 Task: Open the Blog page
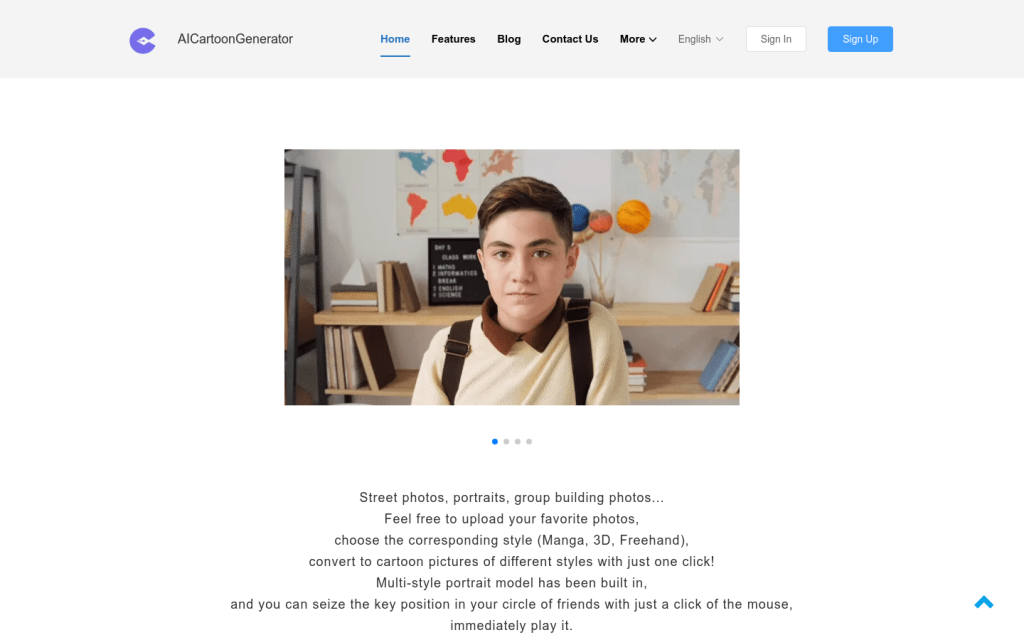point(509,39)
